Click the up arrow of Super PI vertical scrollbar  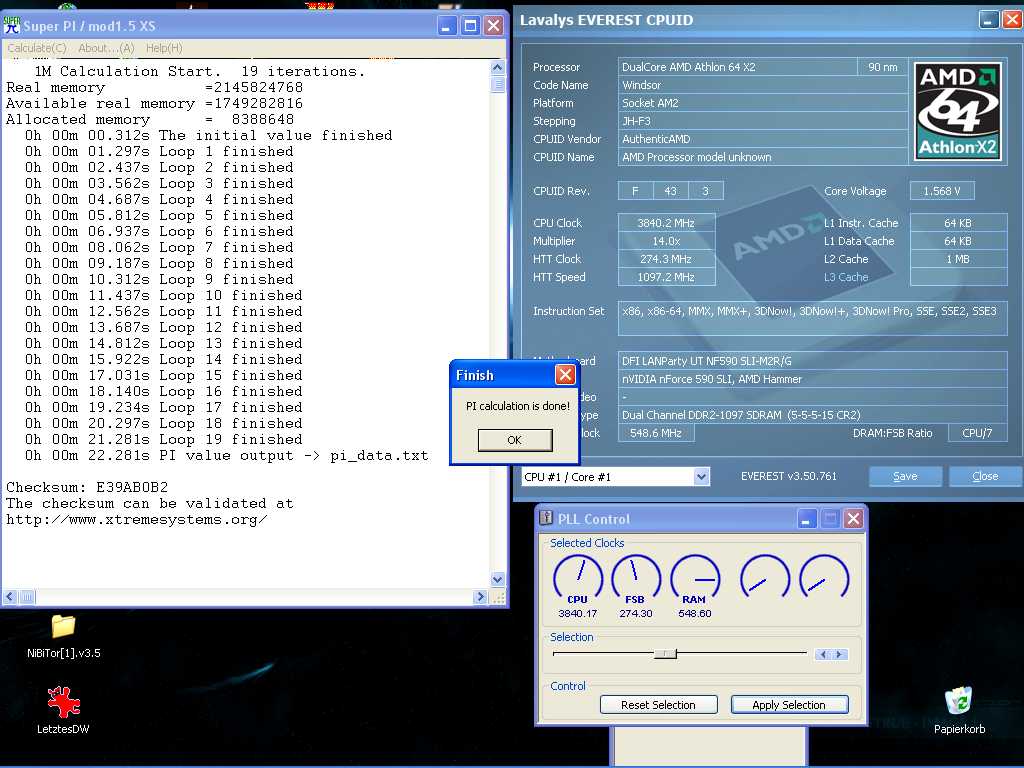pyautogui.click(x=498, y=67)
